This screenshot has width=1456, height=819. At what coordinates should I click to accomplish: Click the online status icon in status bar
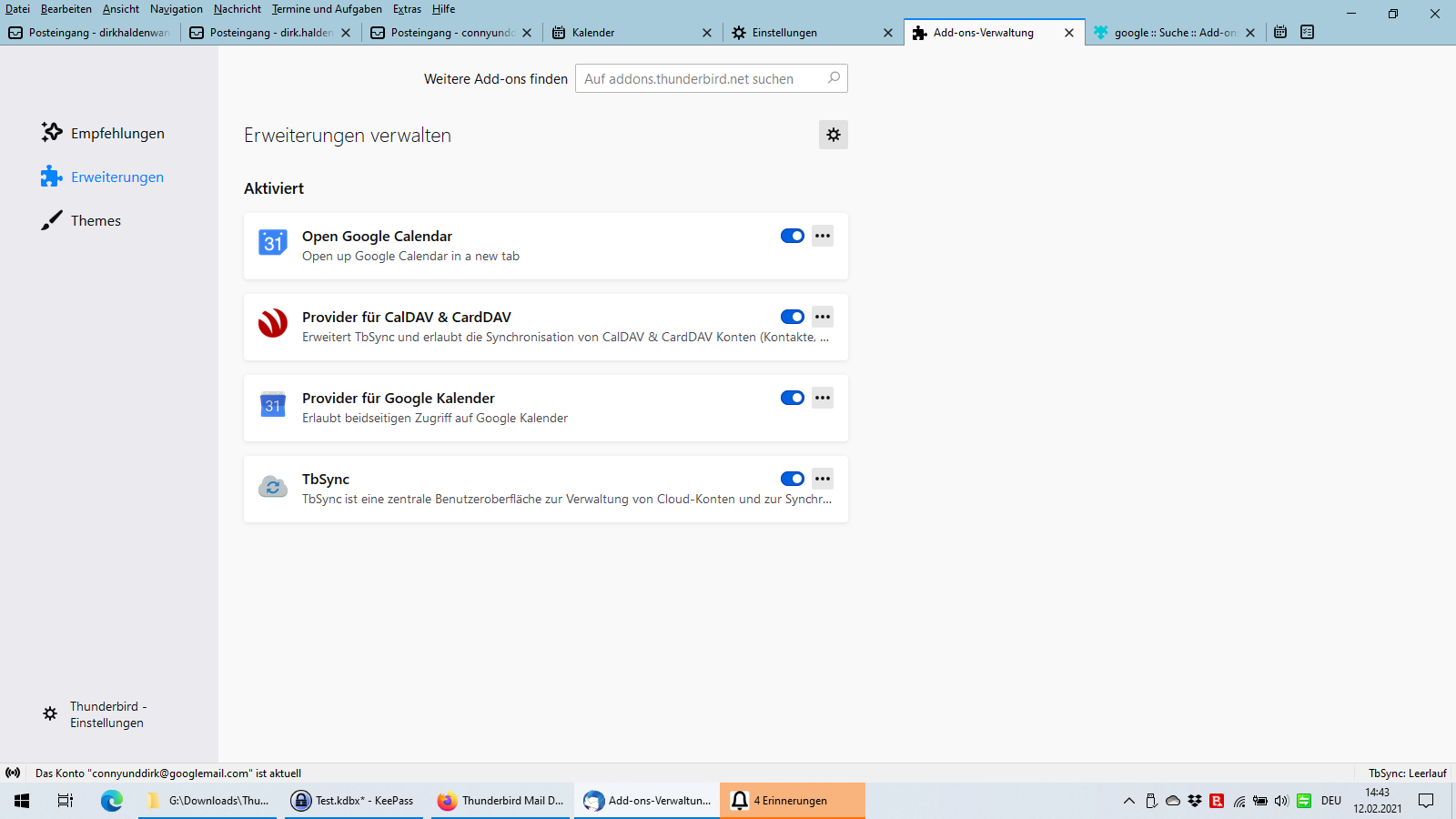pyautogui.click(x=13, y=773)
